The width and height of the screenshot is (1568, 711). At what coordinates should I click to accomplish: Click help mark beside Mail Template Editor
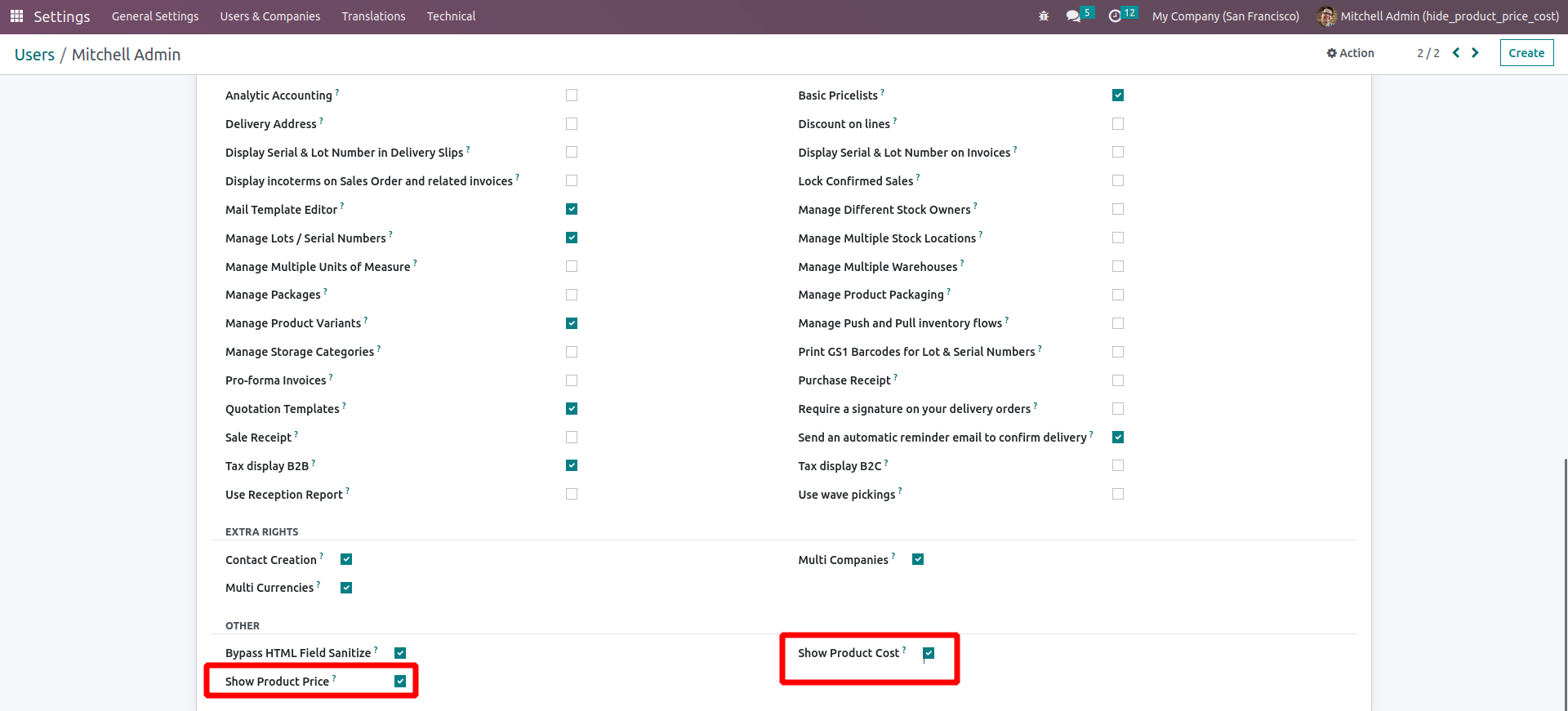[342, 206]
